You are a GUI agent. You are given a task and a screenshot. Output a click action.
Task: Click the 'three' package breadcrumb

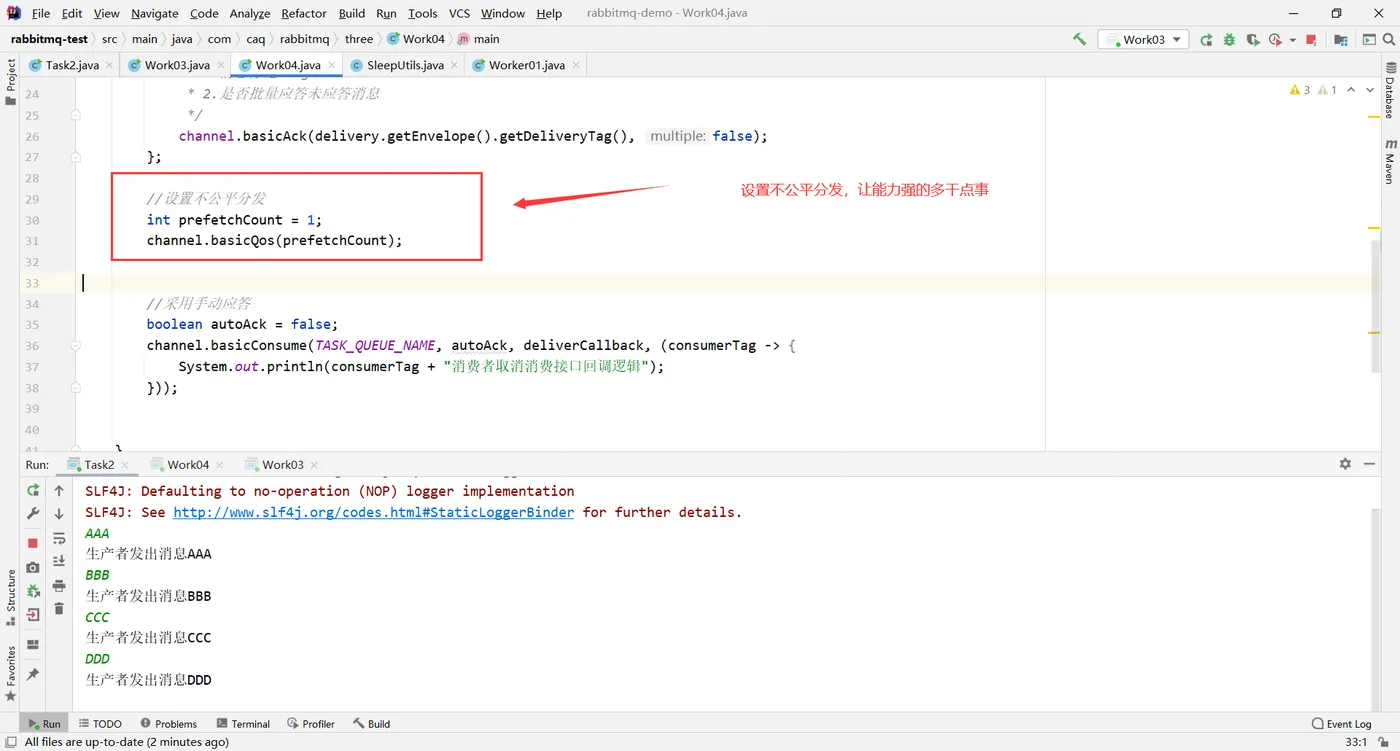point(359,39)
